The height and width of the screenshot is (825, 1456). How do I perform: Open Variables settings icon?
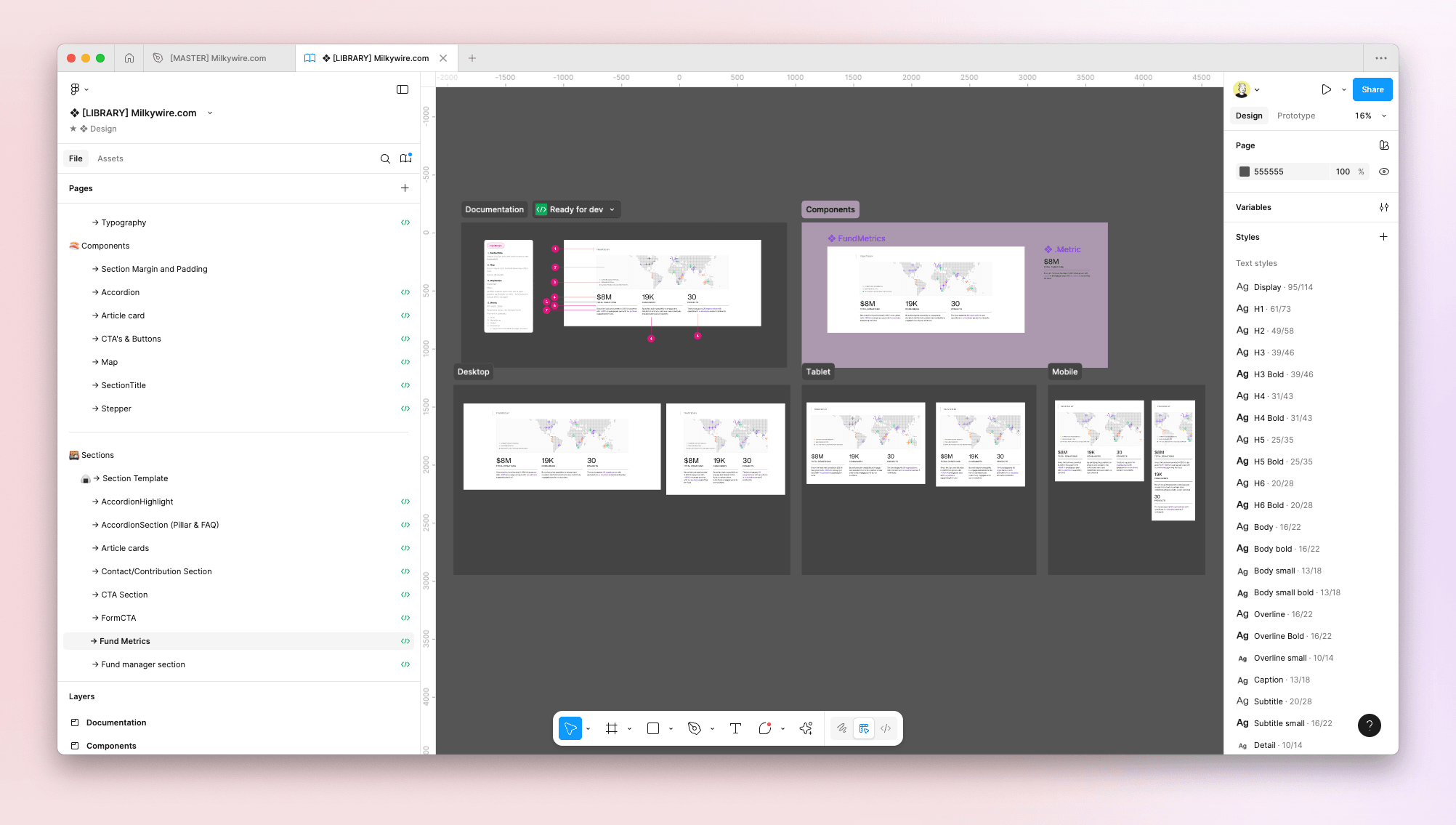click(1384, 207)
